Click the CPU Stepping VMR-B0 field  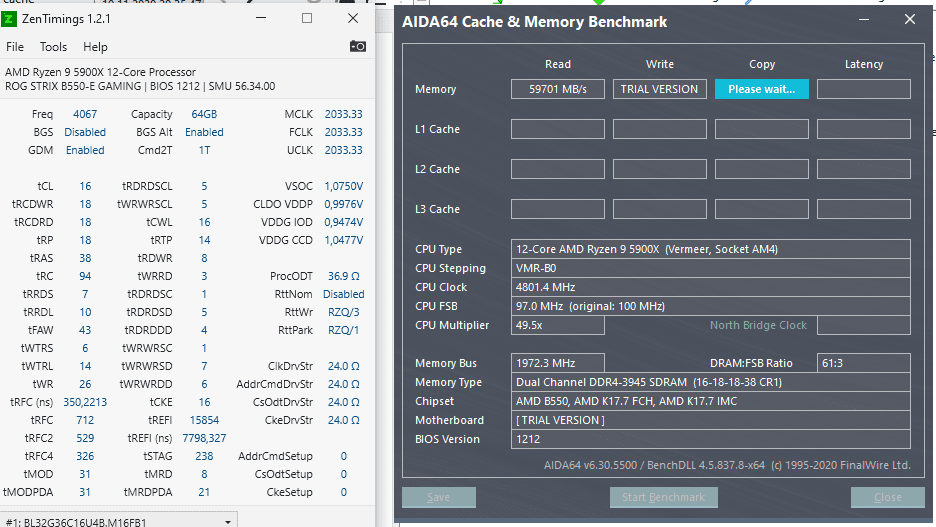(x=710, y=268)
